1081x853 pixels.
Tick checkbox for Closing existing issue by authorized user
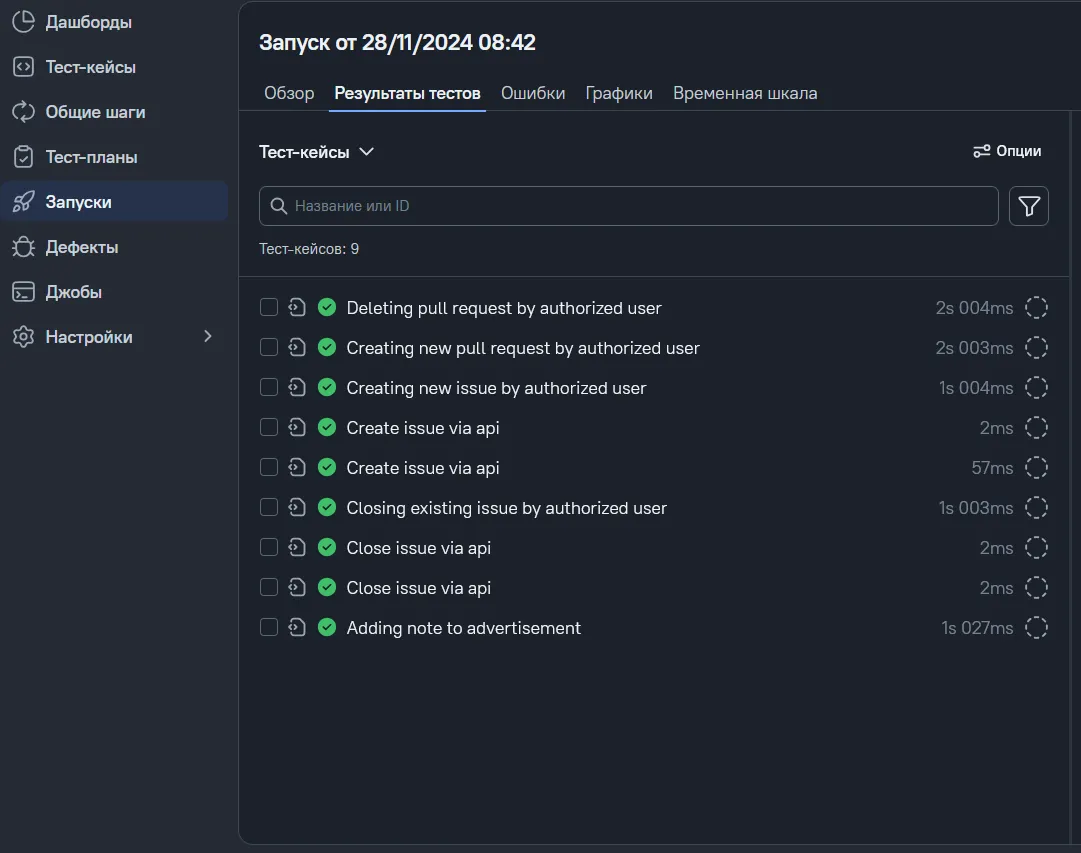tap(269, 507)
